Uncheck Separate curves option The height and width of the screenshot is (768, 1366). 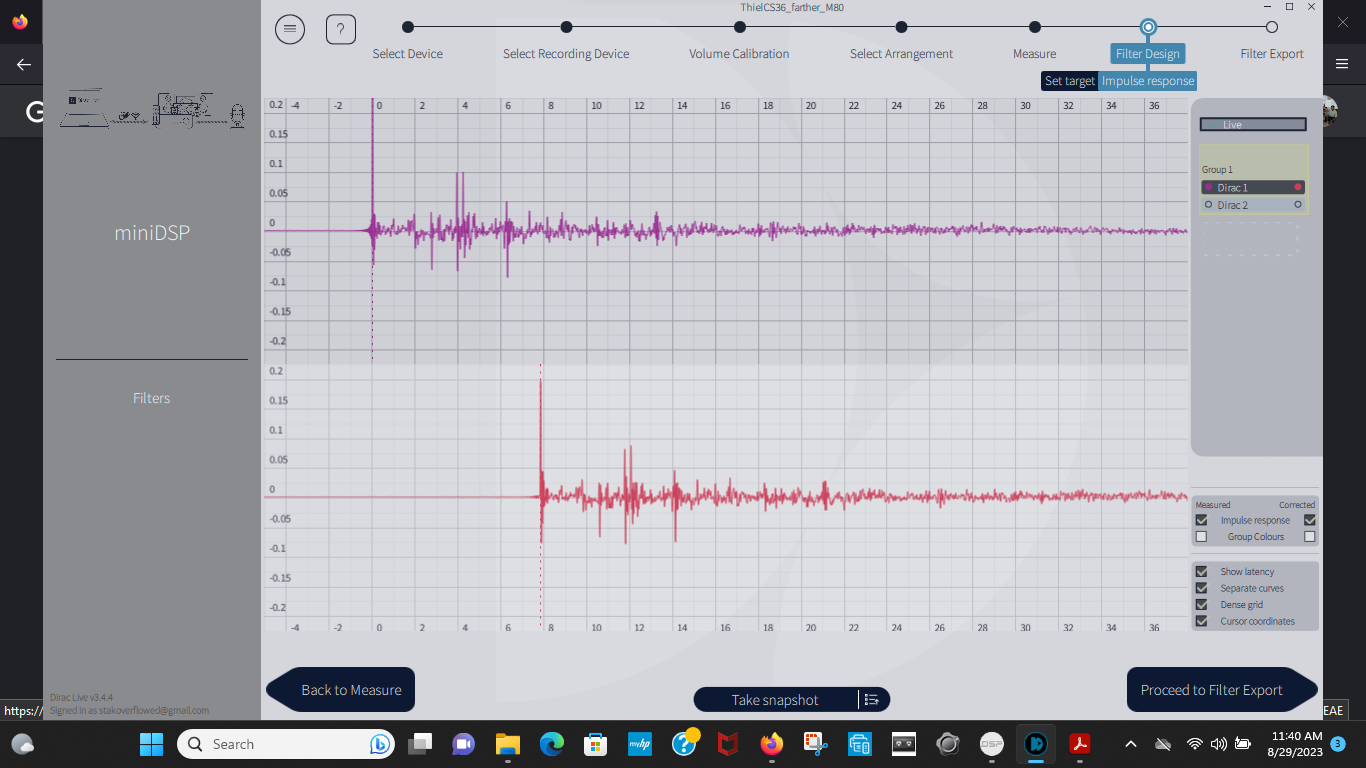[x=1202, y=588]
